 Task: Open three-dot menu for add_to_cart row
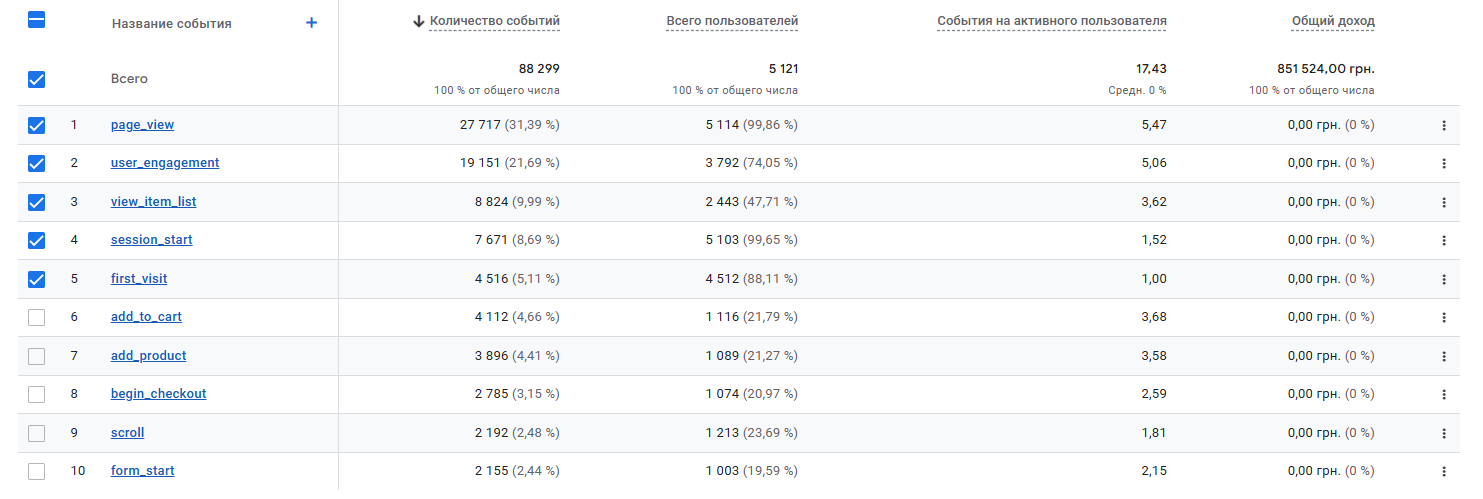1443,317
